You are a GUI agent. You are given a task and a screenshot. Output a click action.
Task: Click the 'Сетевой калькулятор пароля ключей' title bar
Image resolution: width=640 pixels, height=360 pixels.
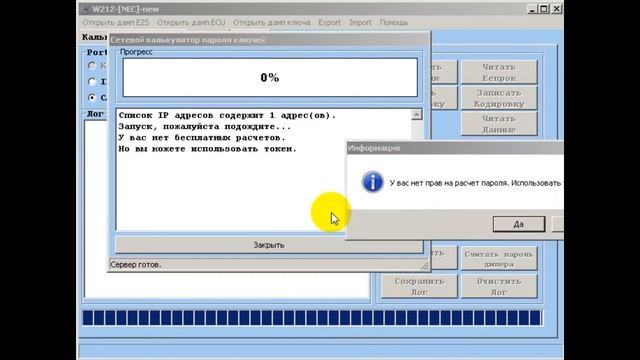pos(269,40)
